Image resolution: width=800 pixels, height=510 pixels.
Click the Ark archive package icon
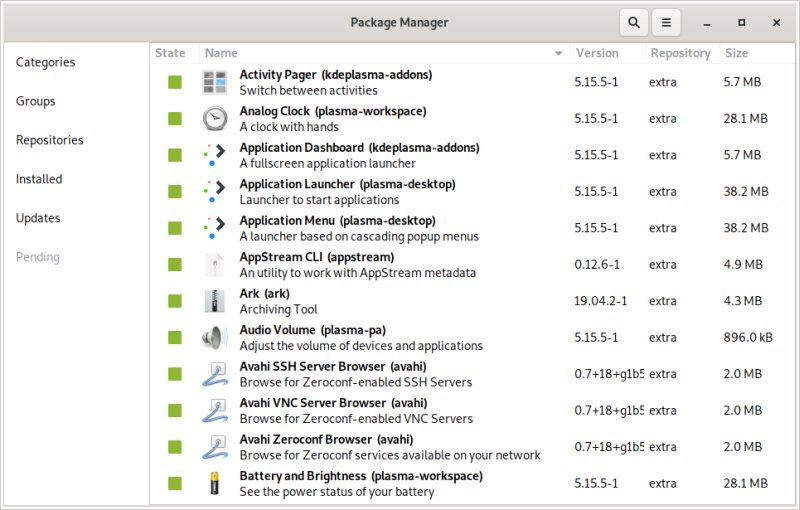[x=215, y=301]
